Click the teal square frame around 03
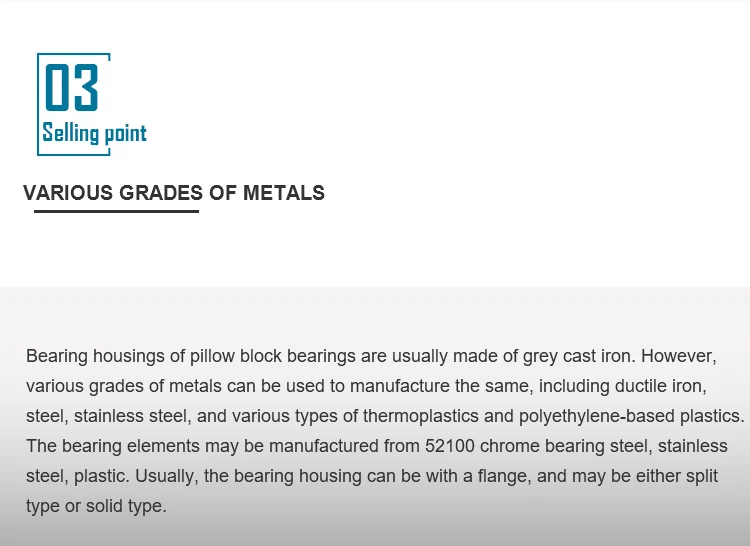 [x=74, y=104]
